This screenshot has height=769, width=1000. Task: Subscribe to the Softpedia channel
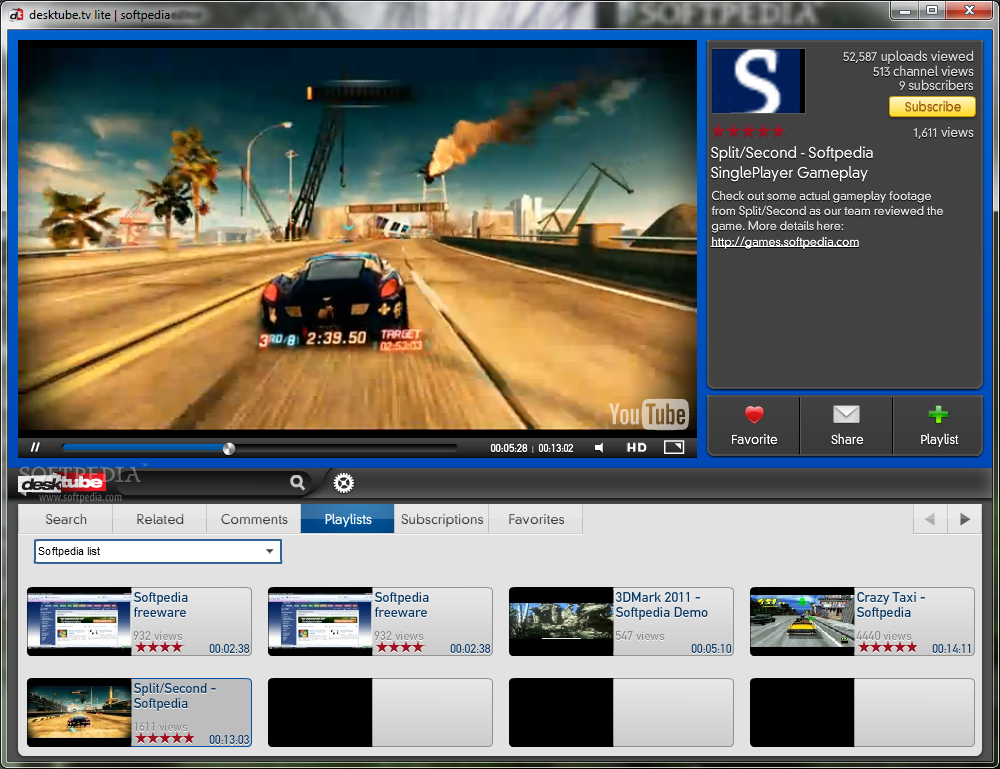tap(932, 106)
